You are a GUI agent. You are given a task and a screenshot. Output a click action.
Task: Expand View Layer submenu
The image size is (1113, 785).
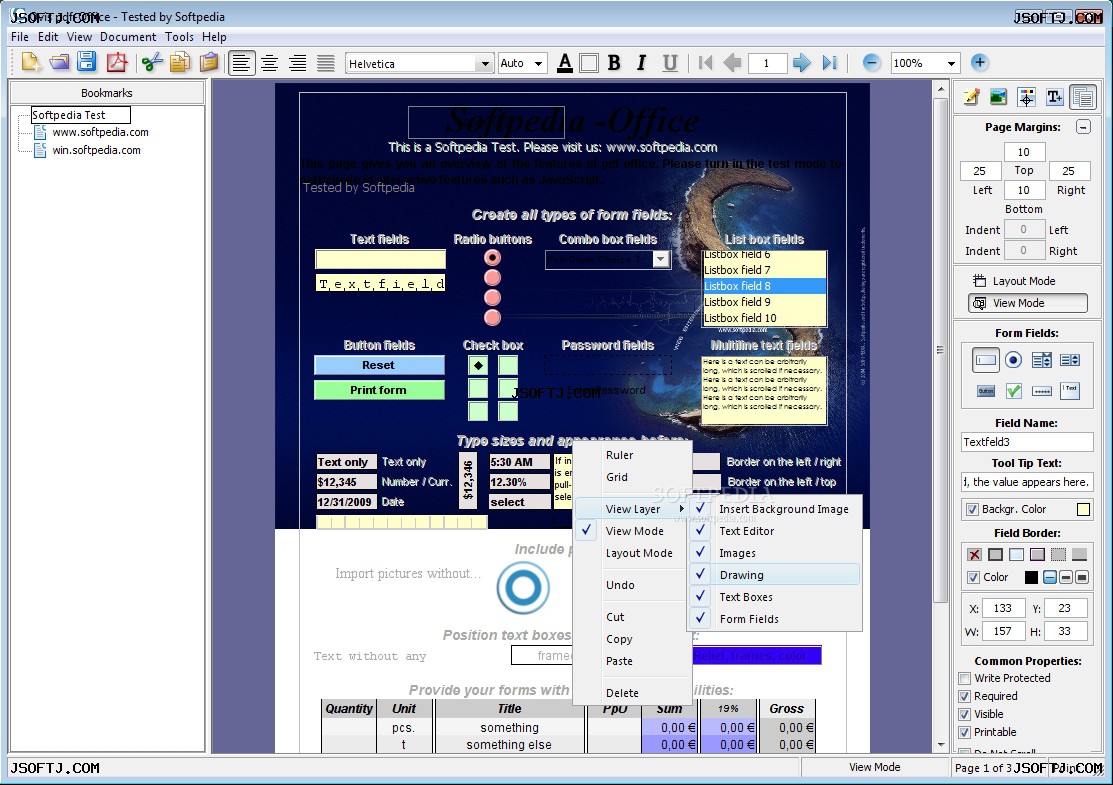tap(632, 509)
